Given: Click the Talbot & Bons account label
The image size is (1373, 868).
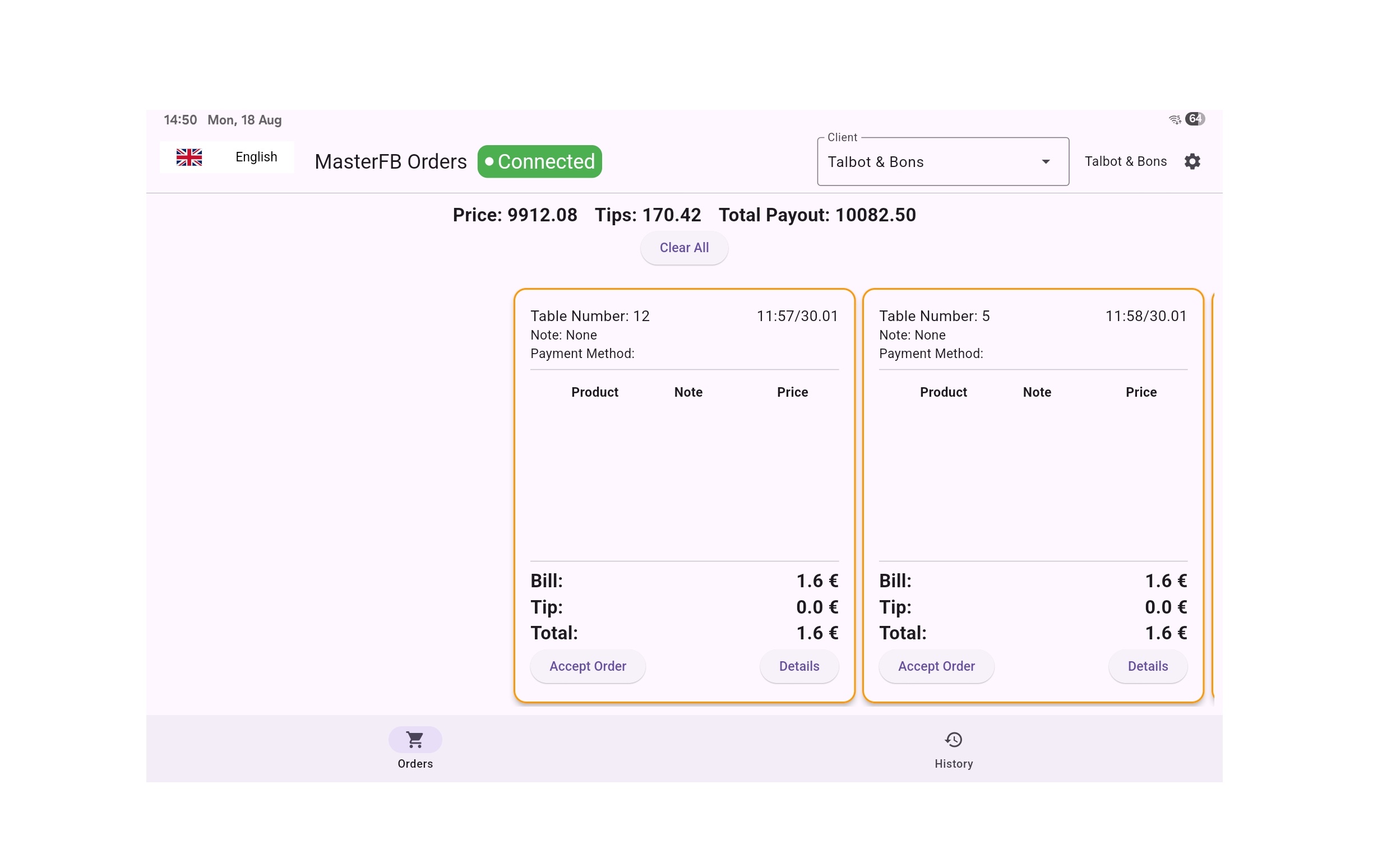Looking at the screenshot, I should [1125, 162].
